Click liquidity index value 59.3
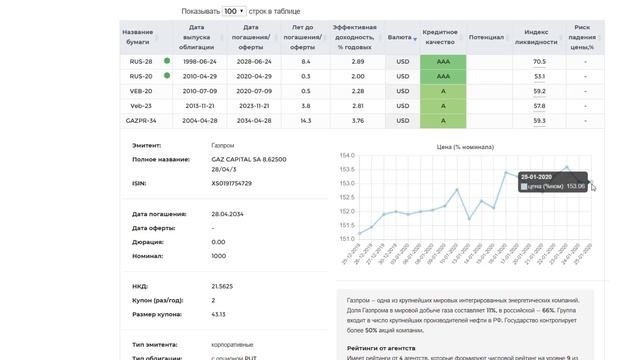The width and height of the screenshot is (640, 360). pos(539,121)
